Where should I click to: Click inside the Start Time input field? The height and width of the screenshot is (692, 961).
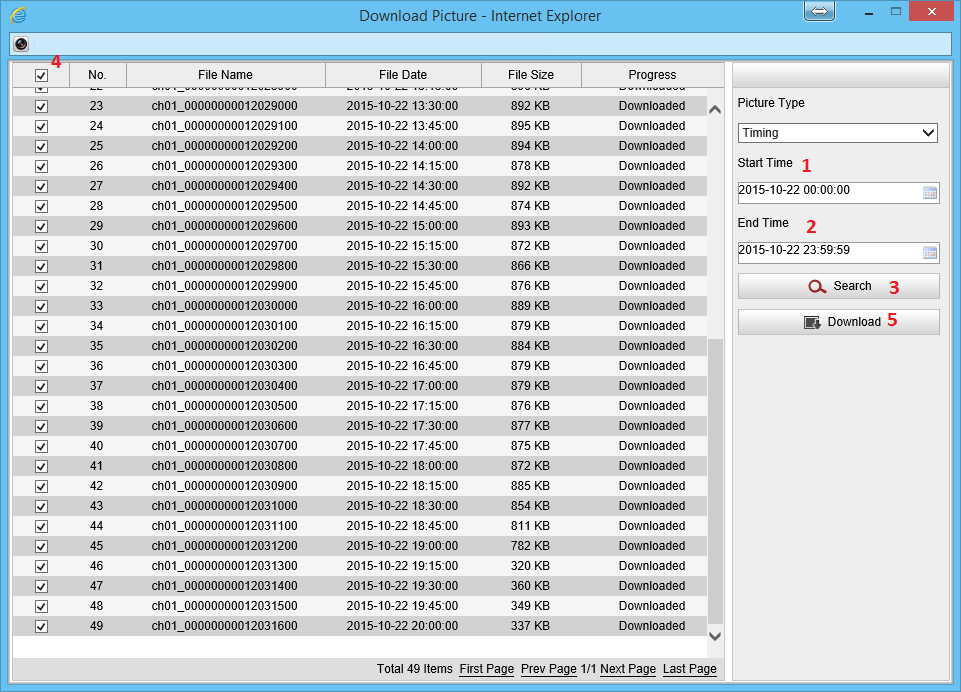pyautogui.click(x=825, y=193)
